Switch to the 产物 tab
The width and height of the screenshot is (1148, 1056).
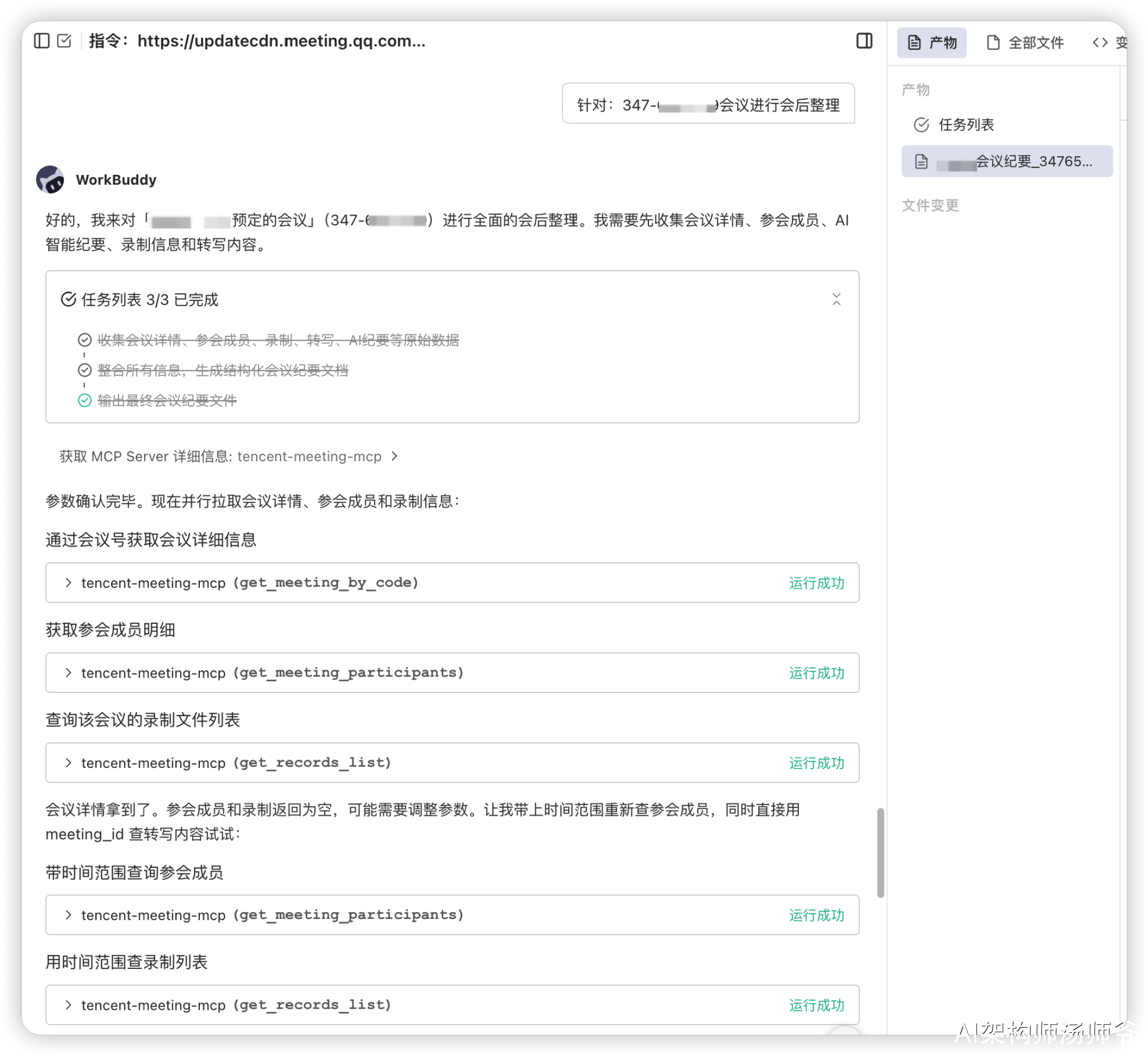tap(931, 43)
